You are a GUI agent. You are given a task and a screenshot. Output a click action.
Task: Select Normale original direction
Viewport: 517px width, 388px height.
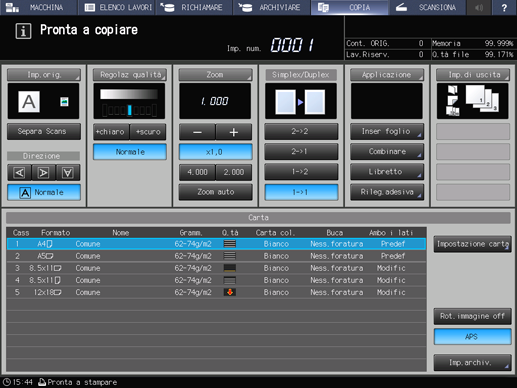click(44, 193)
